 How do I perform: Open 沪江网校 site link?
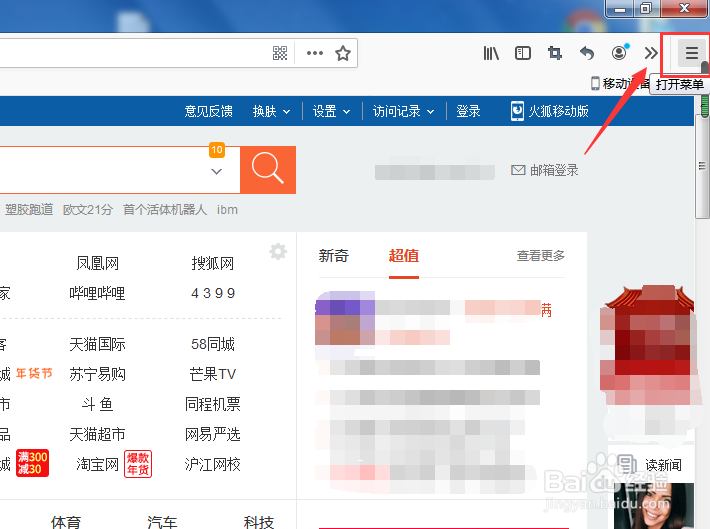(x=213, y=464)
